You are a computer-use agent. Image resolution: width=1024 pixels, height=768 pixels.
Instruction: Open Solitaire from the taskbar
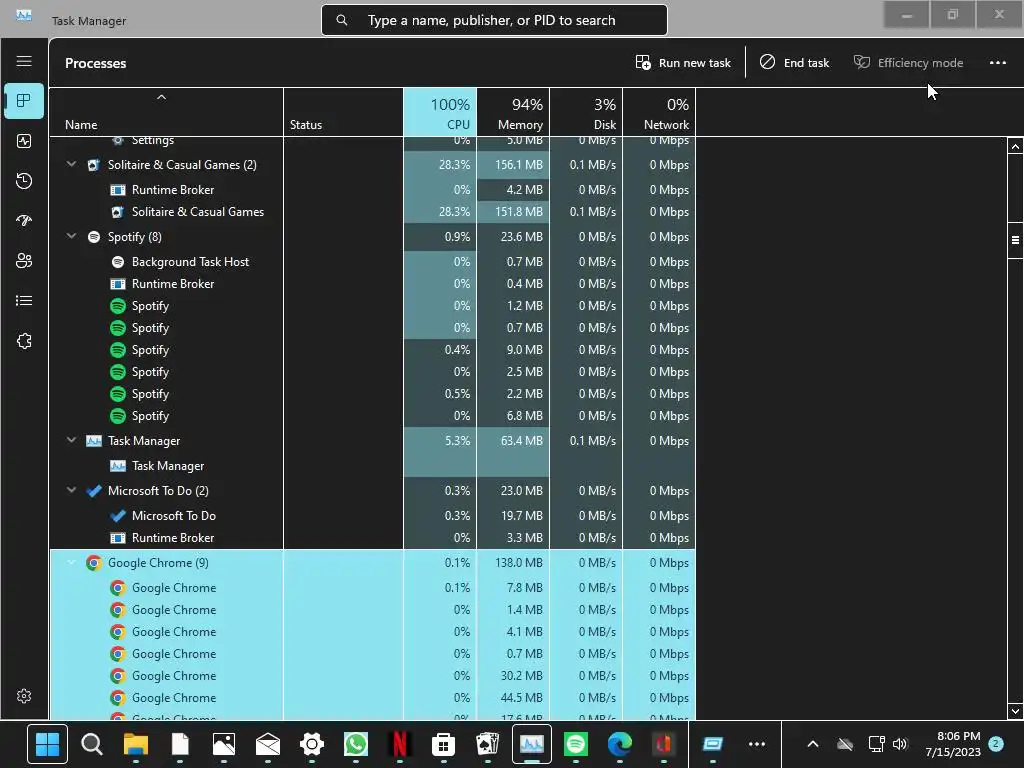click(x=488, y=743)
